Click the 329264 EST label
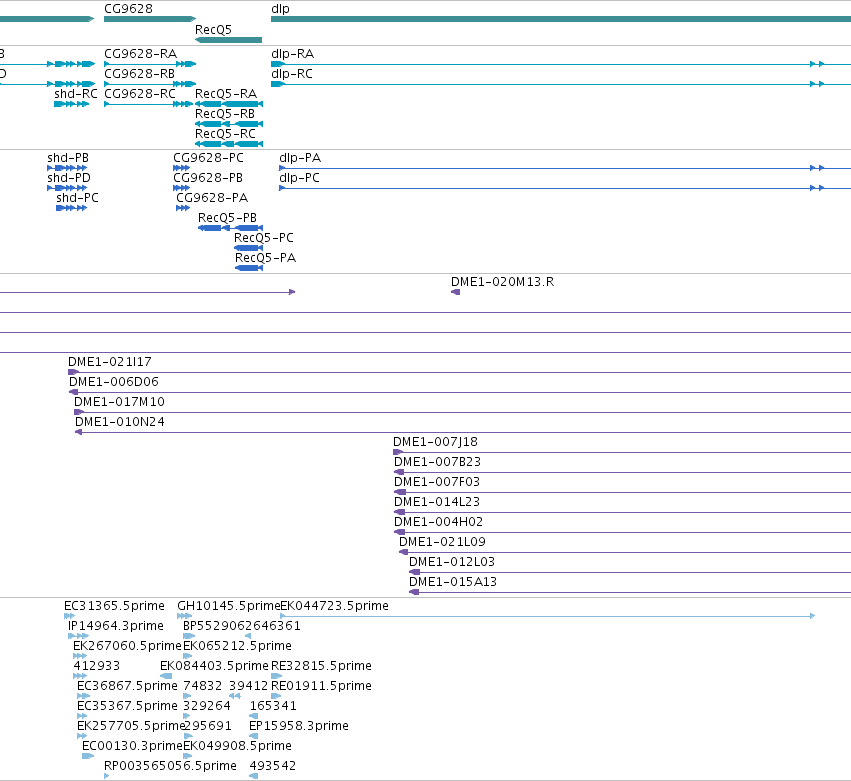 (x=207, y=707)
